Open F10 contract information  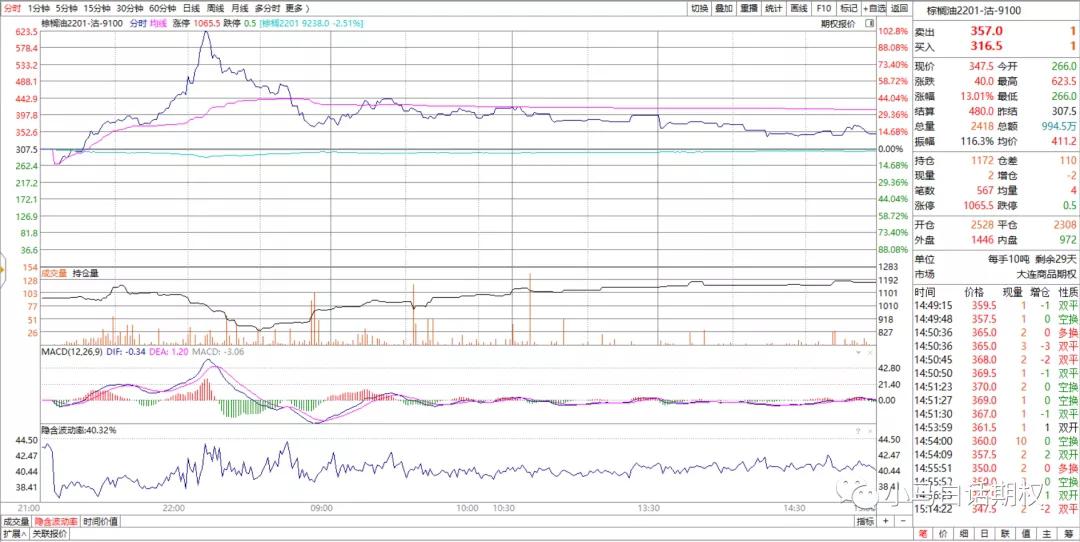click(824, 8)
